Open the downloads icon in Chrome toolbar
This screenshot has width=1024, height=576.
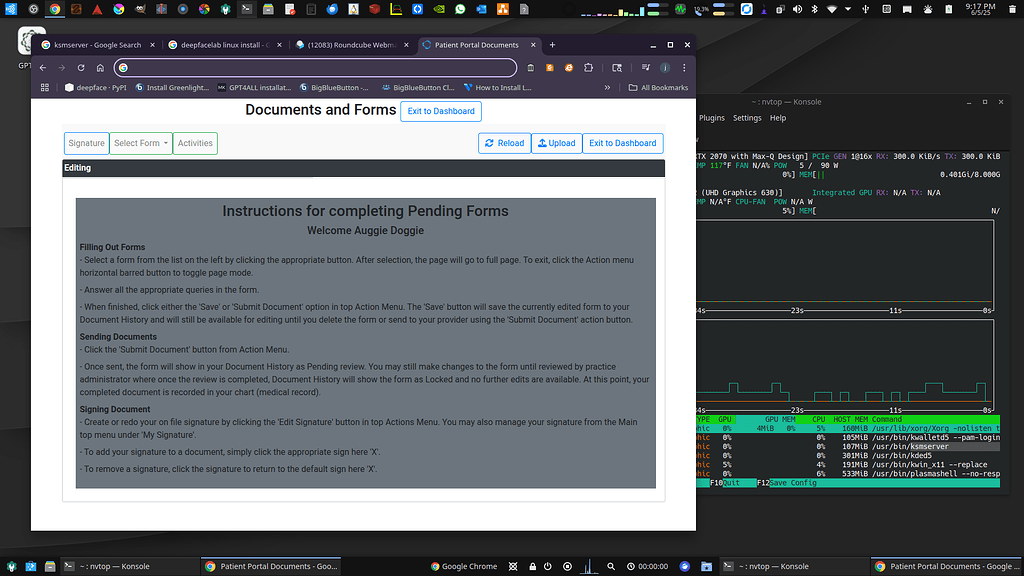coord(617,68)
